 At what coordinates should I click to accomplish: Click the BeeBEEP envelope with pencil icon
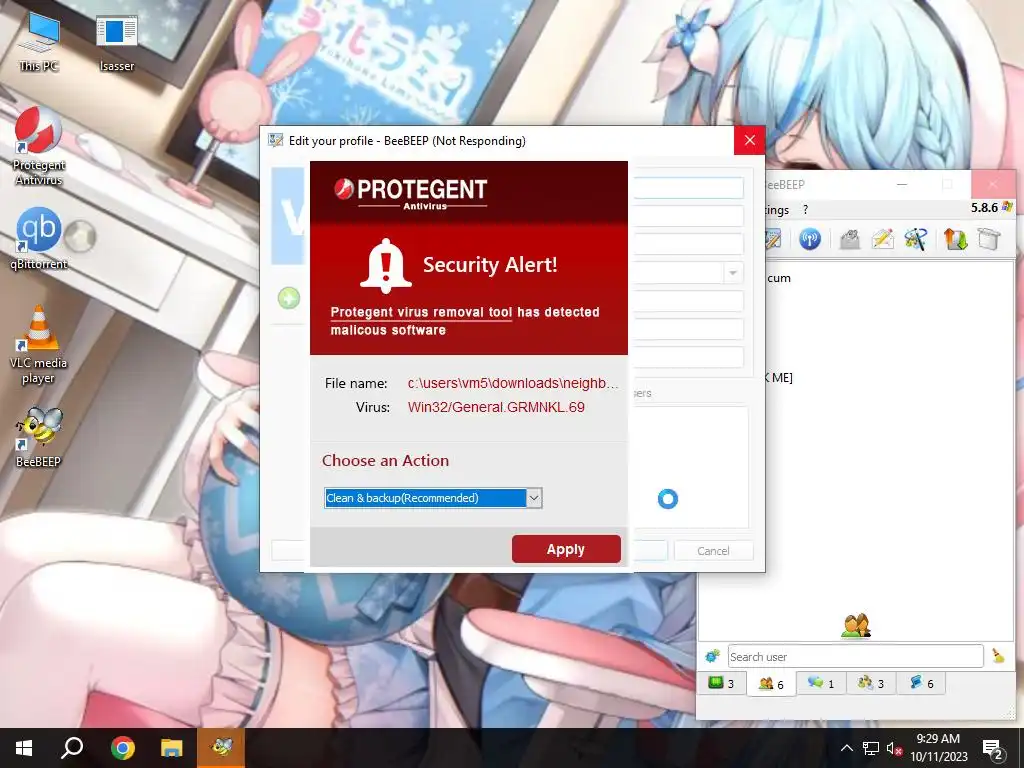click(882, 239)
